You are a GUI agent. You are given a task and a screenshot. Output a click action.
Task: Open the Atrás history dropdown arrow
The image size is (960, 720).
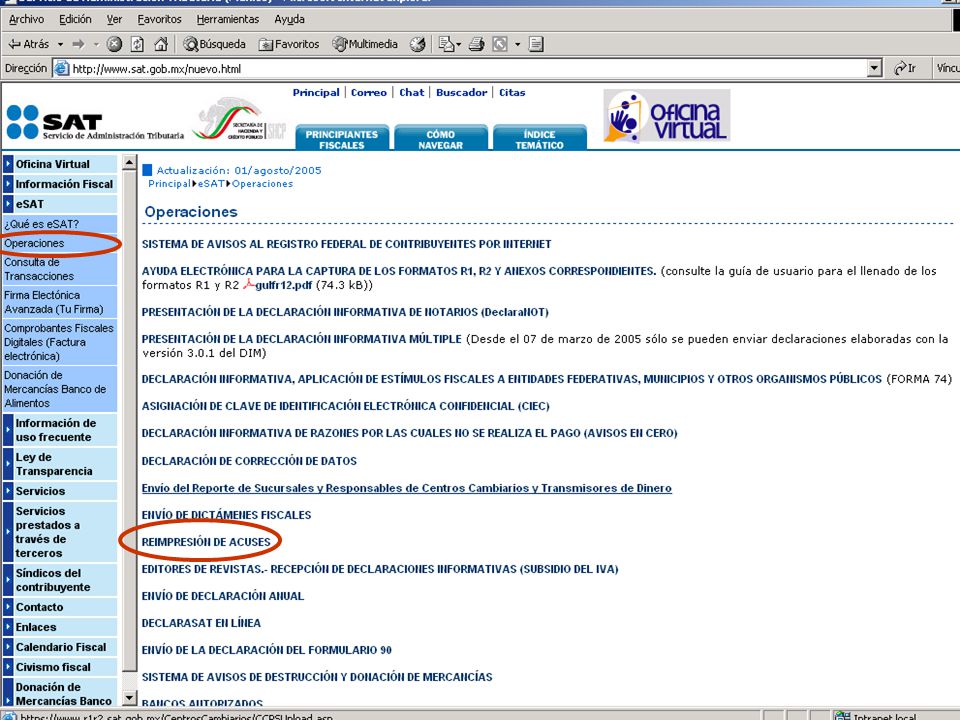pos(60,44)
